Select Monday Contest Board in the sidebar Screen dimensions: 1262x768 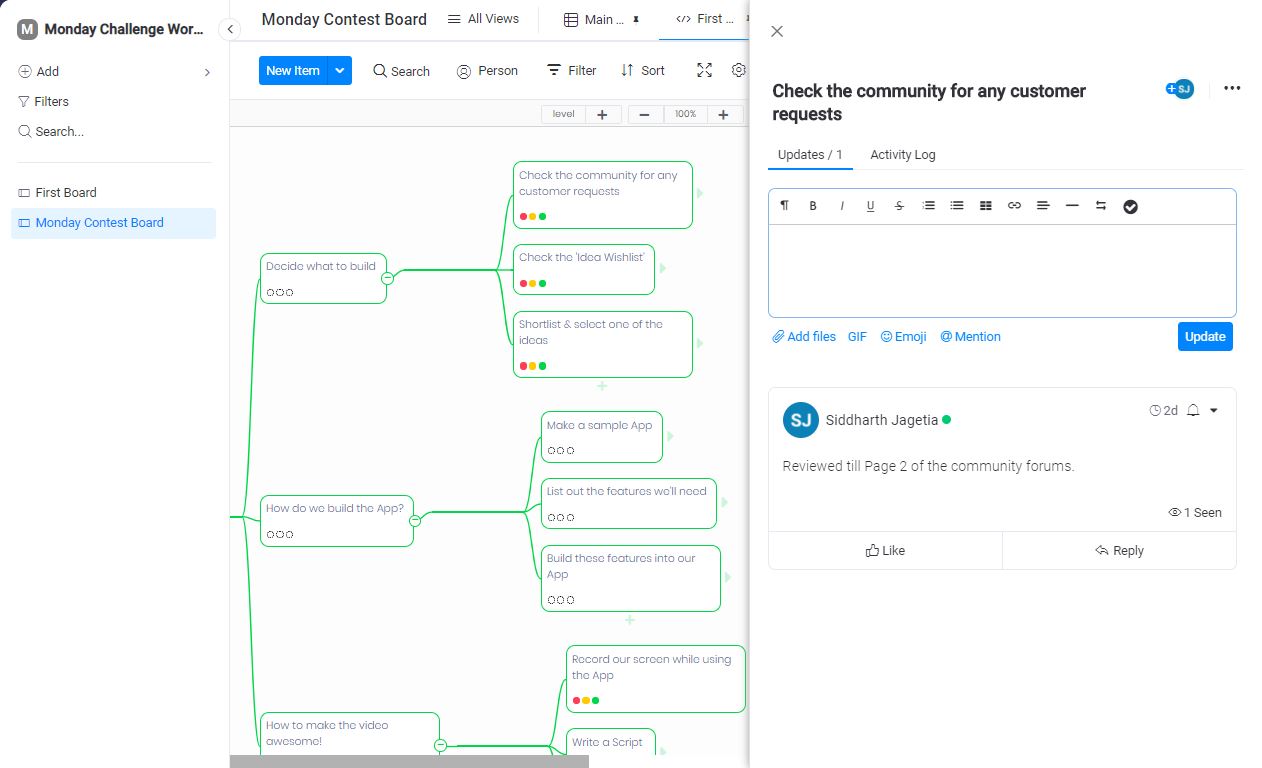(x=114, y=223)
